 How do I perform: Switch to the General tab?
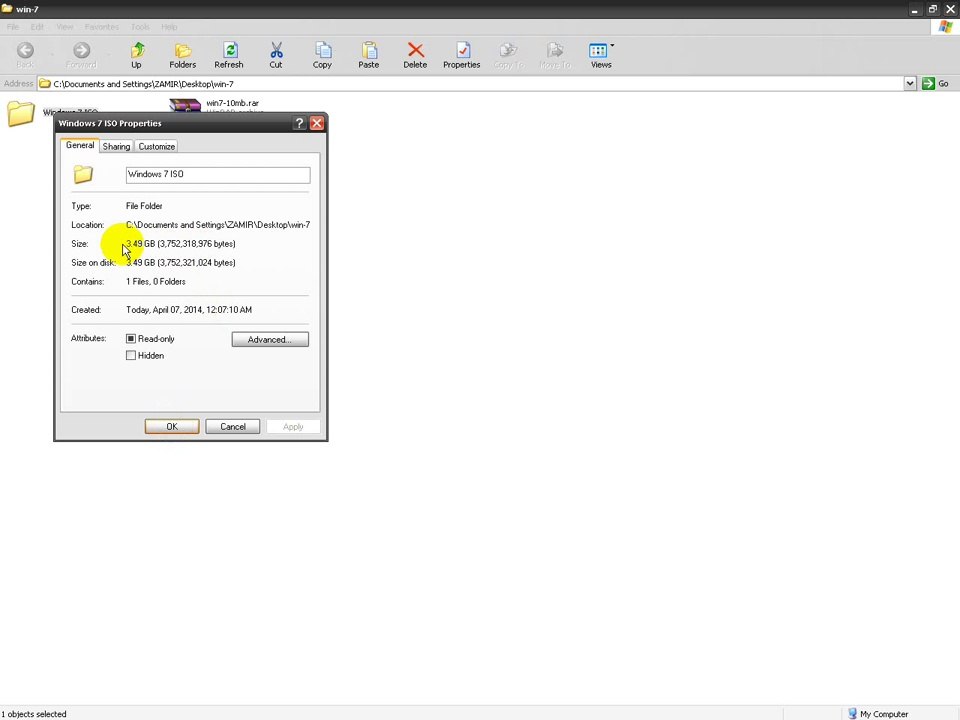80,145
